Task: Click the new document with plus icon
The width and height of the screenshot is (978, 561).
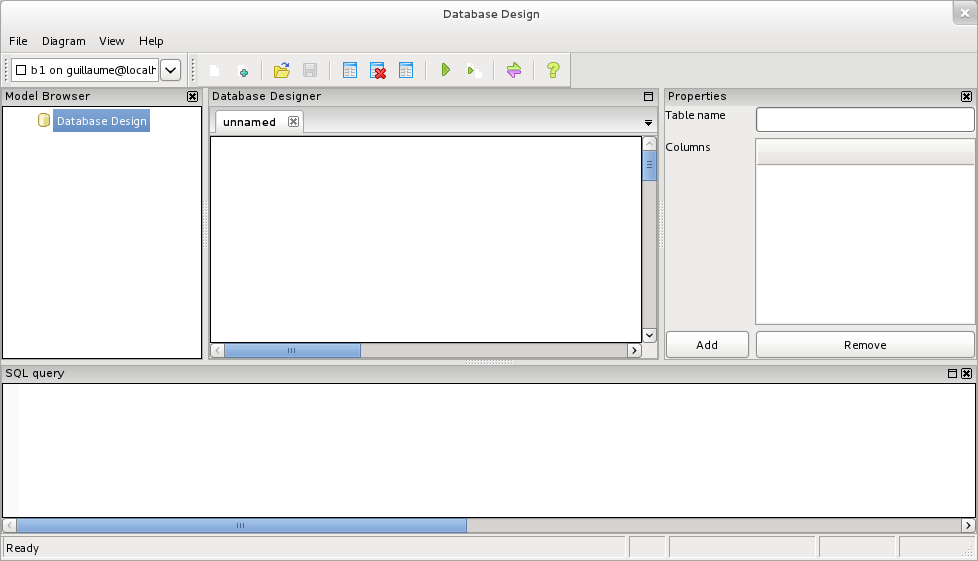Action: click(x=242, y=71)
